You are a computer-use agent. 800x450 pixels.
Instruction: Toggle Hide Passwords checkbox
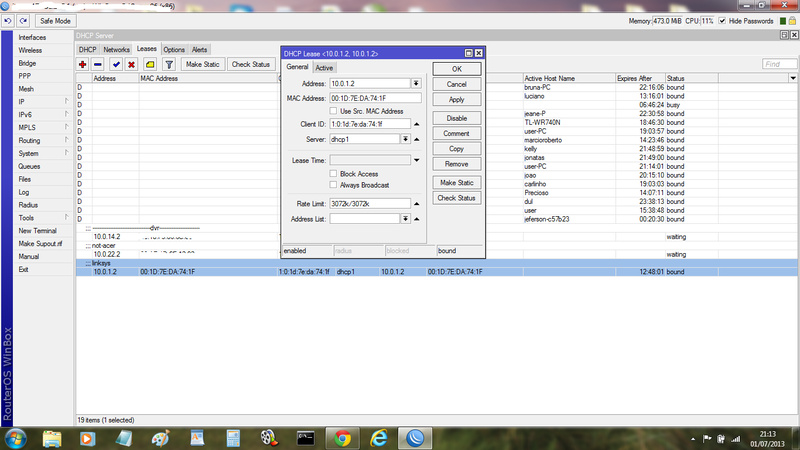pos(722,21)
